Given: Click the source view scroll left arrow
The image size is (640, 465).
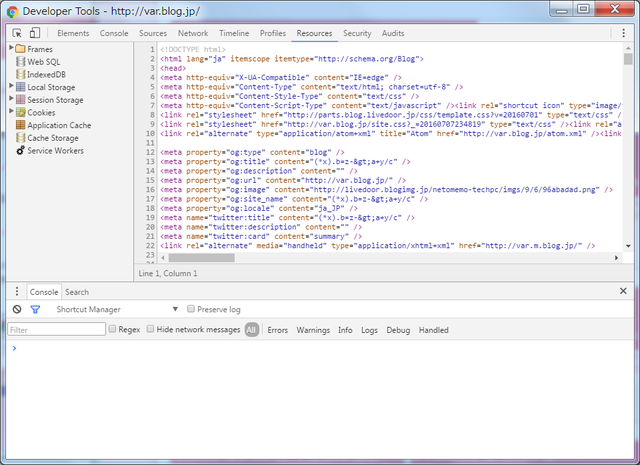Looking at the screenshot, I should [x=162, y=258].
